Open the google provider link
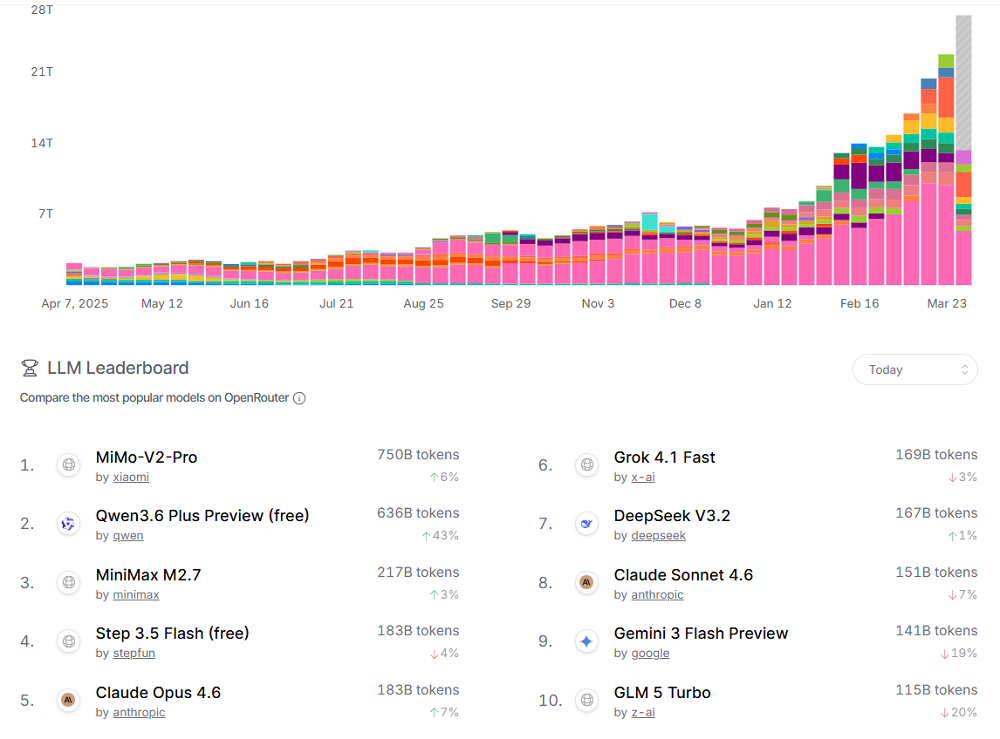The image size is (1000, 739). [x=650, y=654]
